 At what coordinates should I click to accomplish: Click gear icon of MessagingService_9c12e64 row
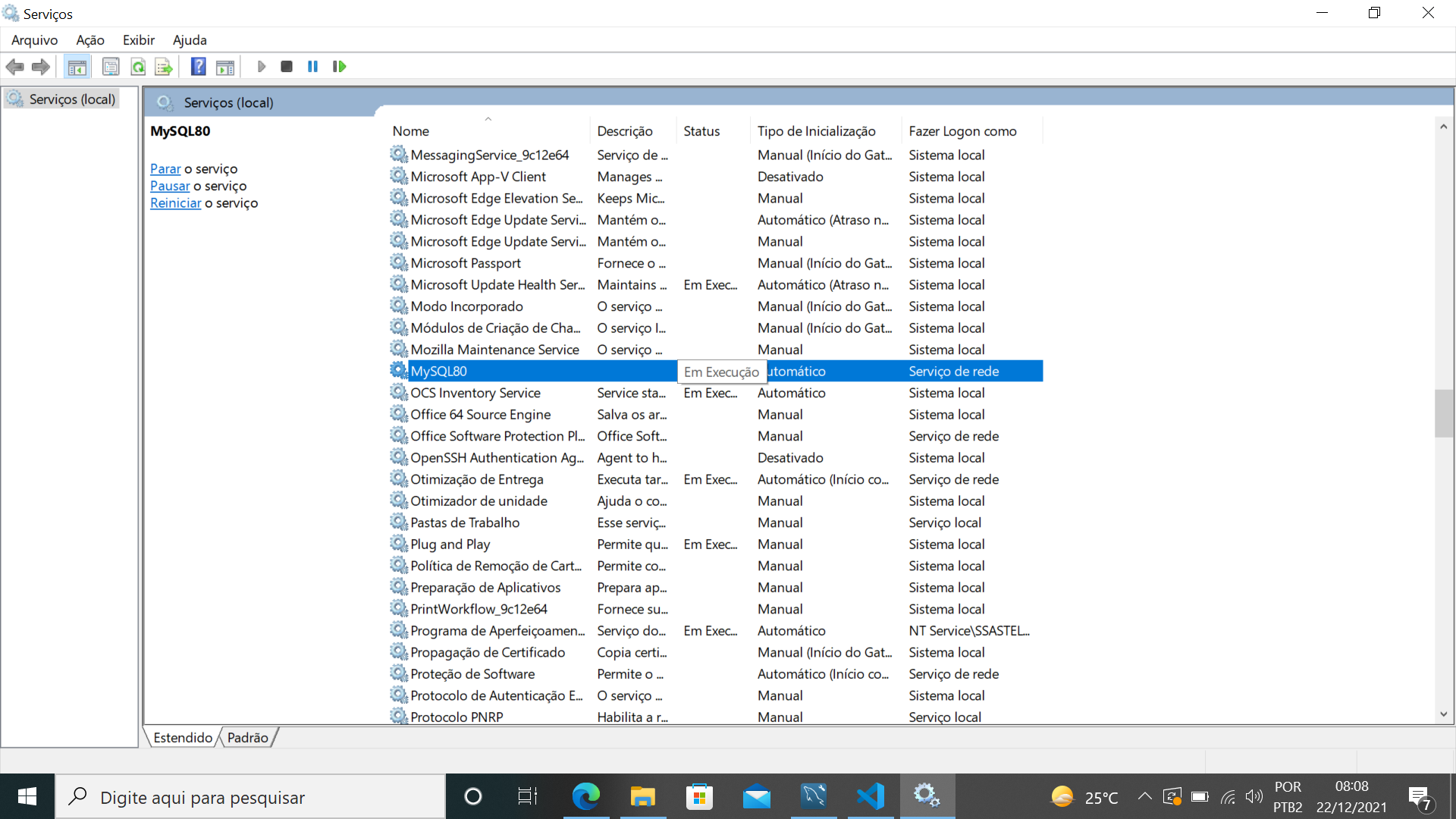coord(399,154)
